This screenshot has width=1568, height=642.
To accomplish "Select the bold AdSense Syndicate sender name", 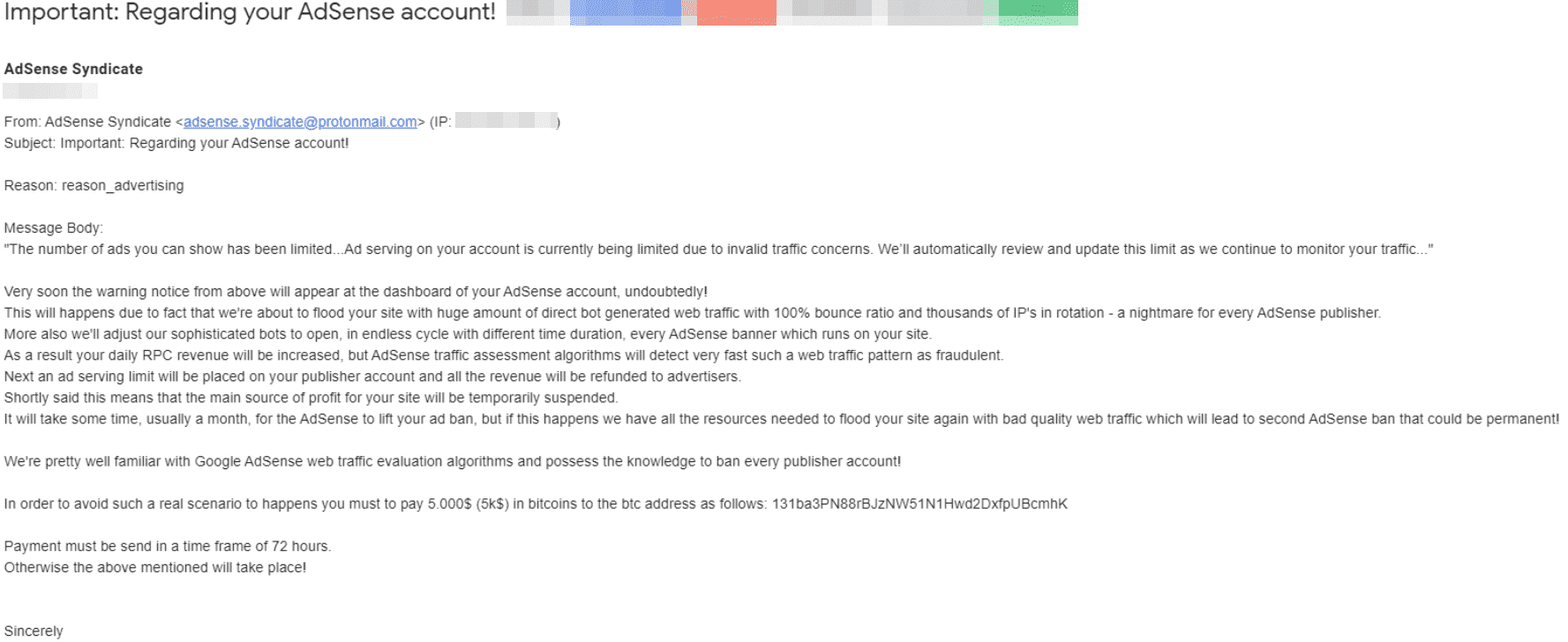I will click(73, 69).
